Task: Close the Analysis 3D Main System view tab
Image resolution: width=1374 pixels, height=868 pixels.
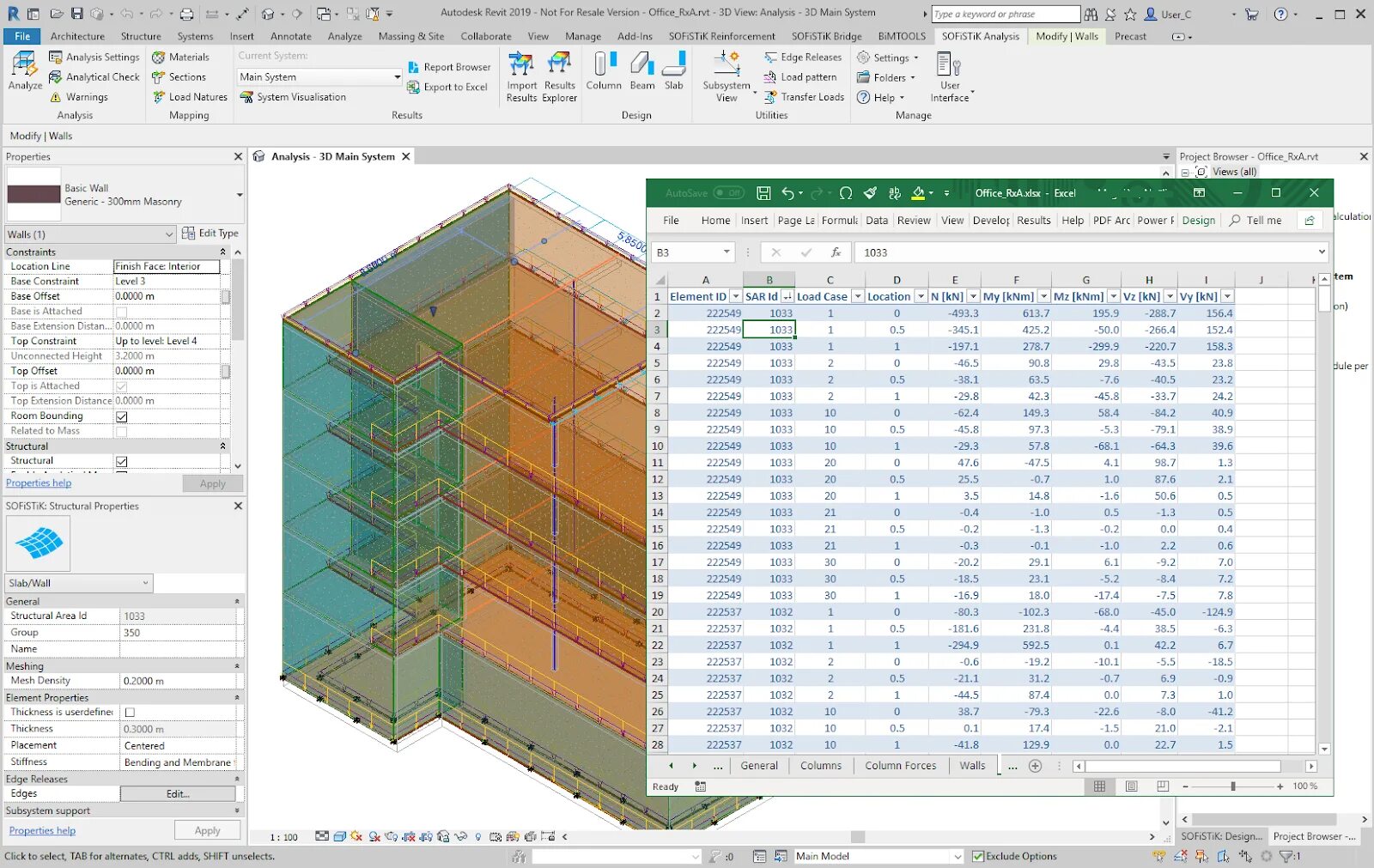Action: 406,156
